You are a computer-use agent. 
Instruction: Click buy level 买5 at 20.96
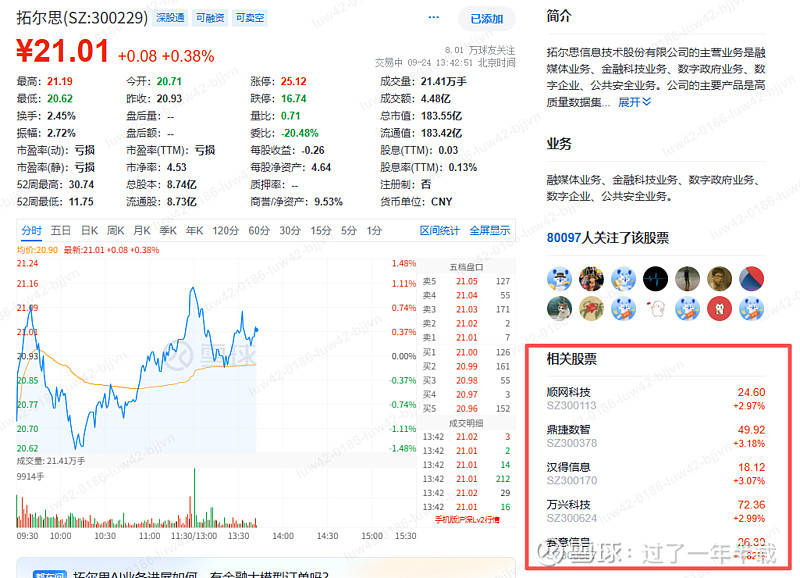(x=466, y=408)
